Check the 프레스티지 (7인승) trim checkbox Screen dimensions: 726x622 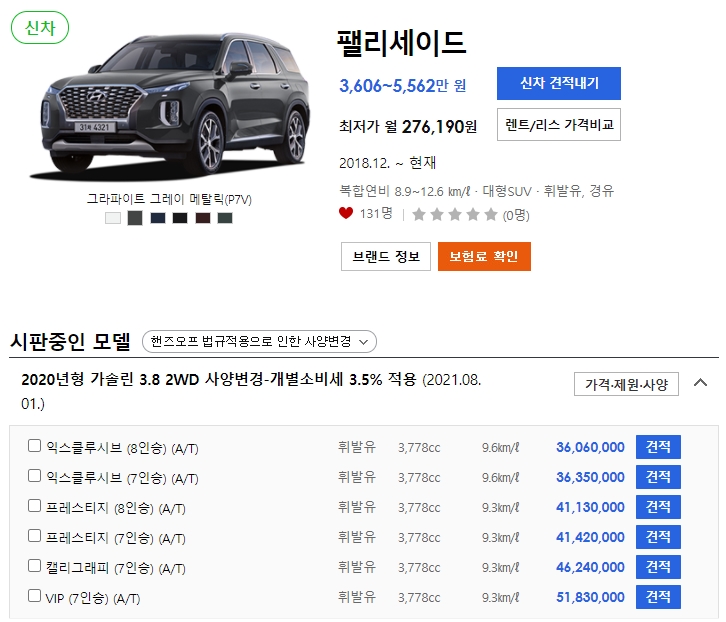[x=34, y=536]
